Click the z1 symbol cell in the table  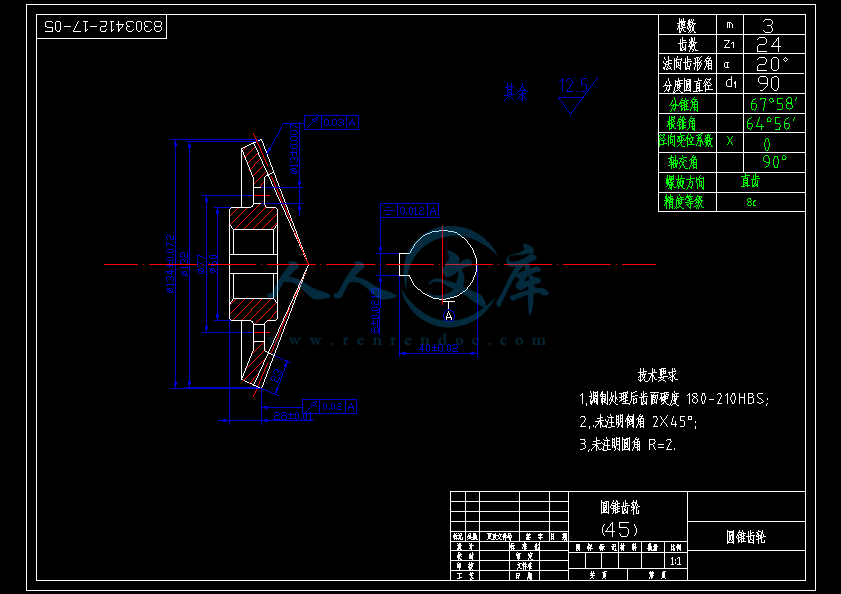[x=729, y=44]
